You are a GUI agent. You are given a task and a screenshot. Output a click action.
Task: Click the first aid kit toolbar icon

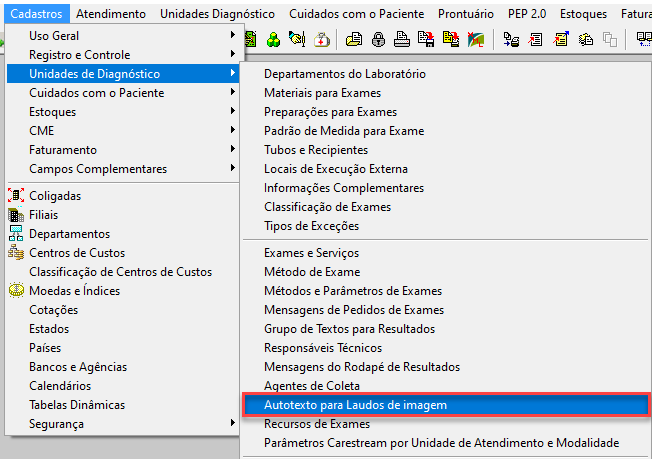point(322,40)
